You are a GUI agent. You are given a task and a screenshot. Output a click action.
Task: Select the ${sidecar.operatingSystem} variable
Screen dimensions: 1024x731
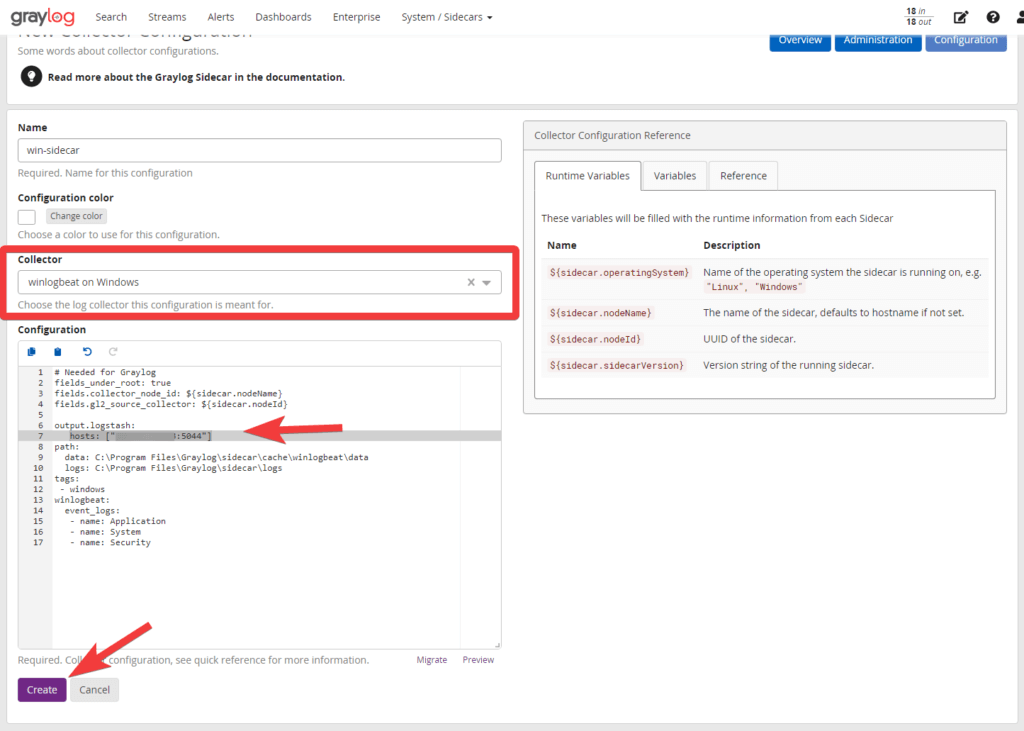618,272
